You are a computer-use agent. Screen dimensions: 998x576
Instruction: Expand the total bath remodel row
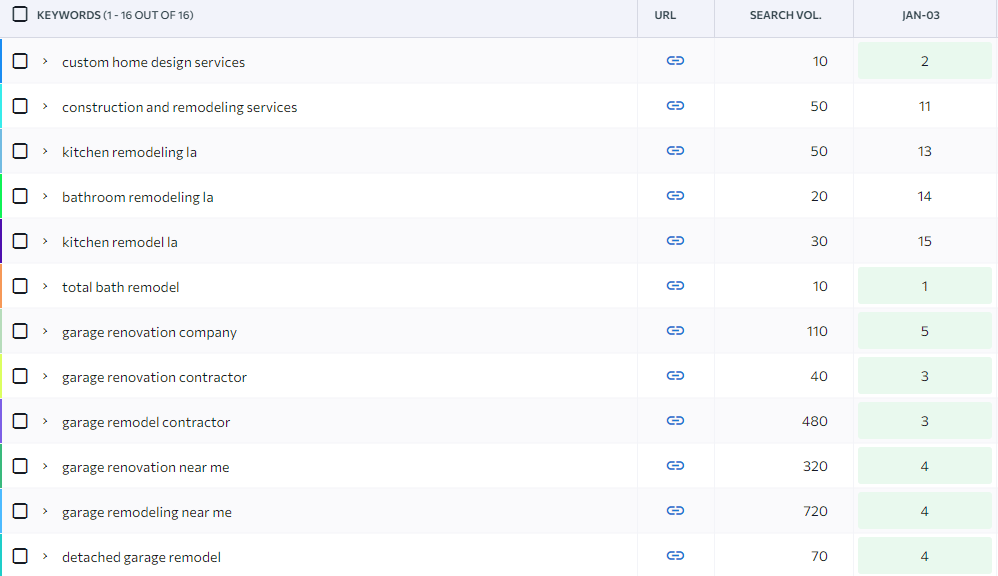pyautogui.click(x=45, y=286)
